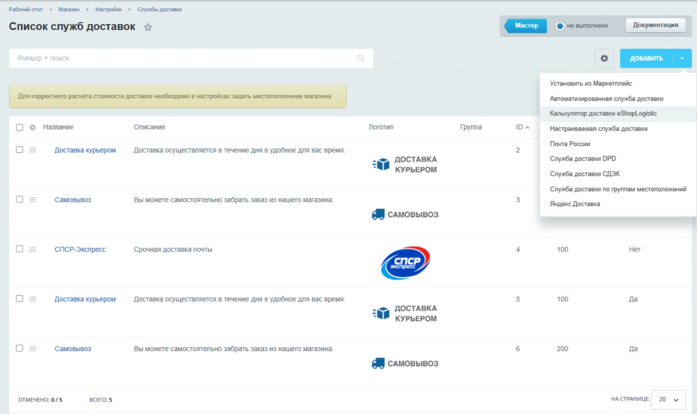Open the СПСР-Экспресс link
The width and height of the screenshot is (697, 414).
coord(80,249)
